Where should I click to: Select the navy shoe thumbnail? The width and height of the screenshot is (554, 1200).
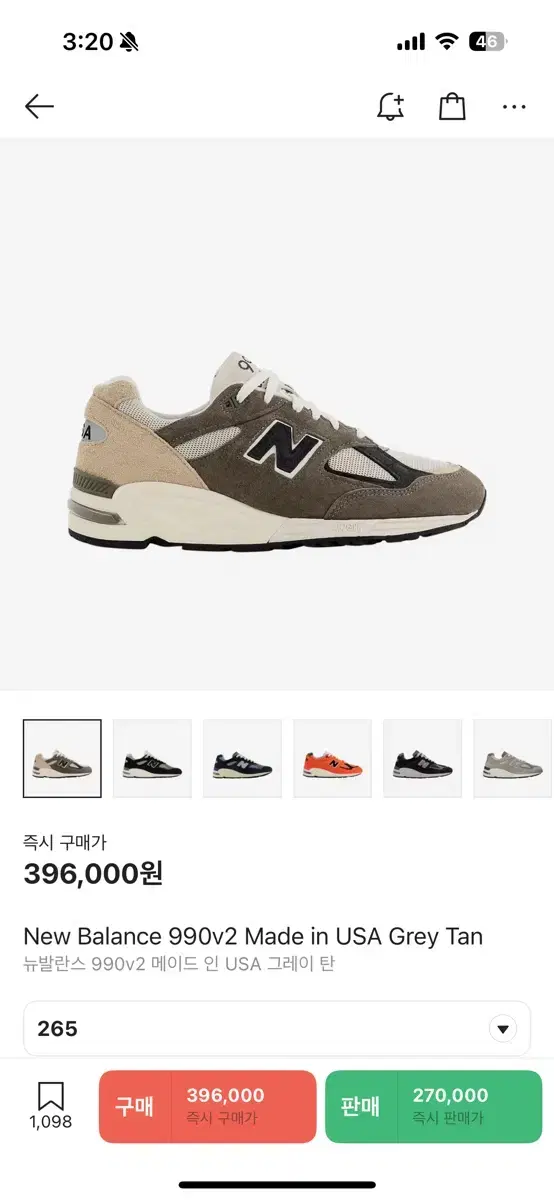click(x=242, y=758)
